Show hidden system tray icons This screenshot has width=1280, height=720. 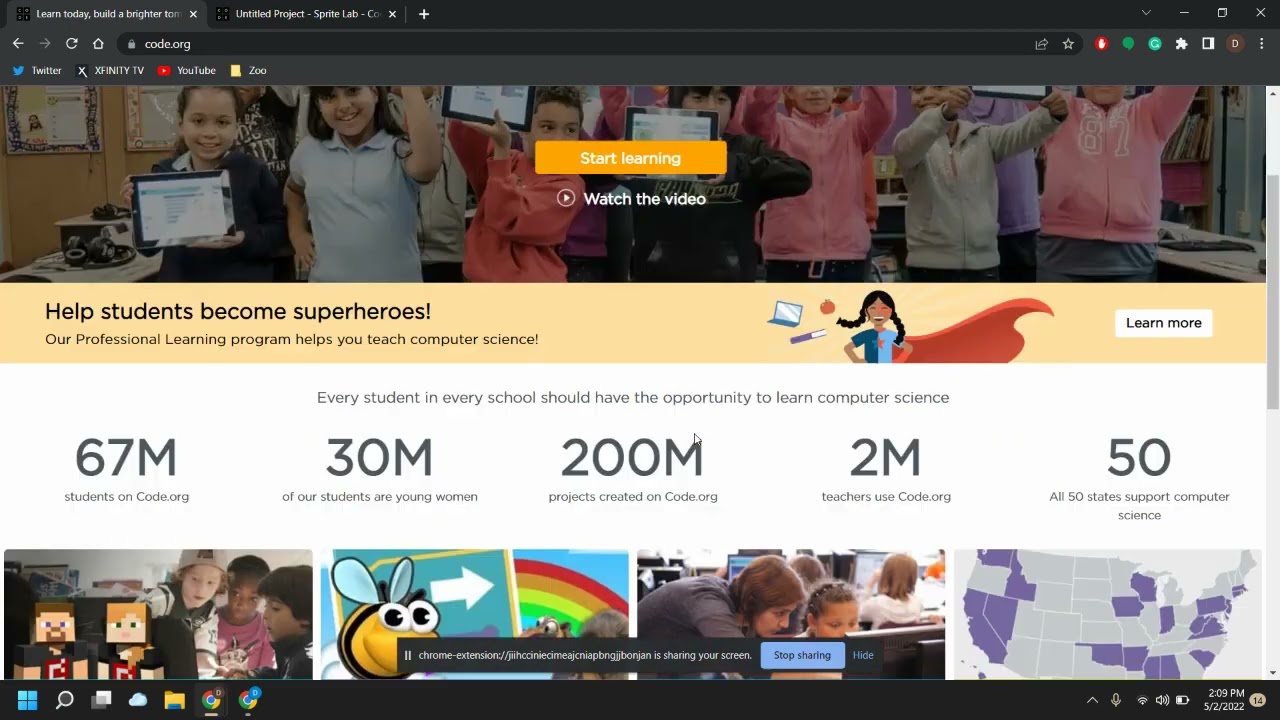point(1092,700)
